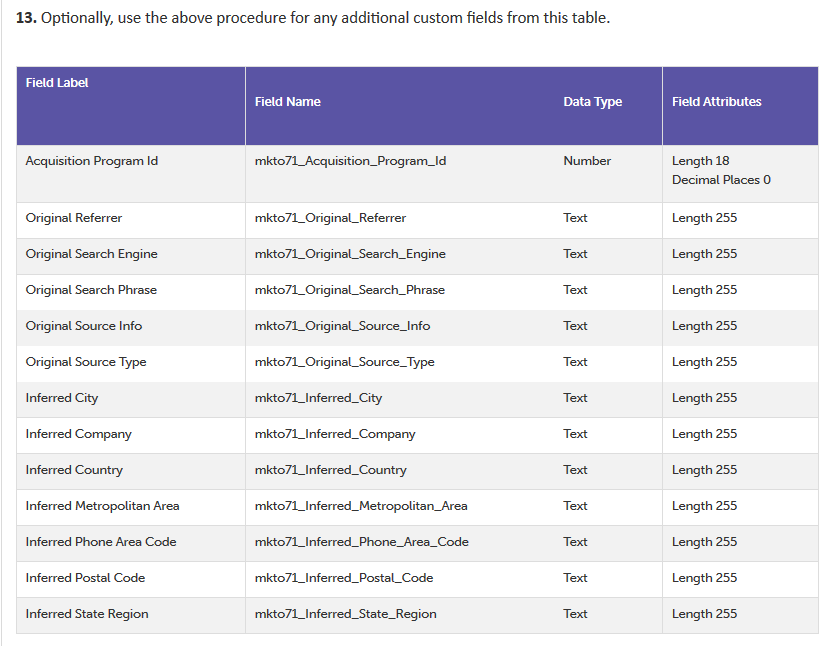Click mkto71_Inferred_State_Region field name
The width and height of the screenshot is (832, 646).
click(345, 614)
